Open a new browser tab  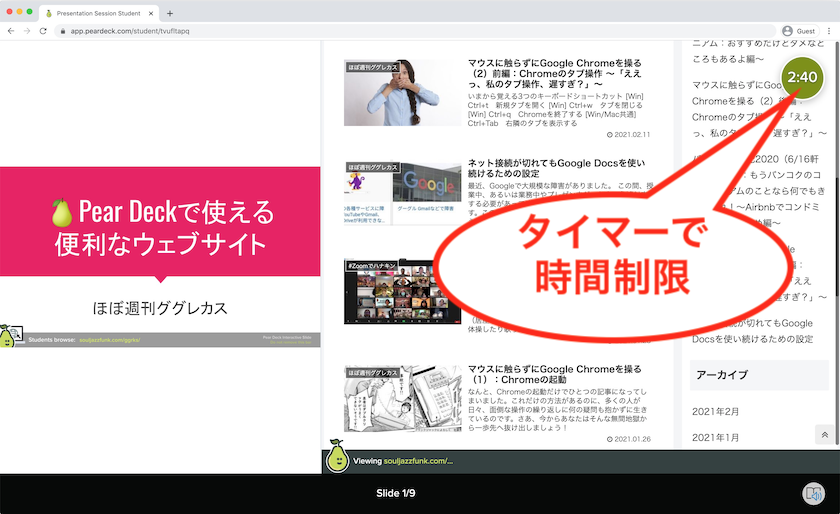(170, 13)
